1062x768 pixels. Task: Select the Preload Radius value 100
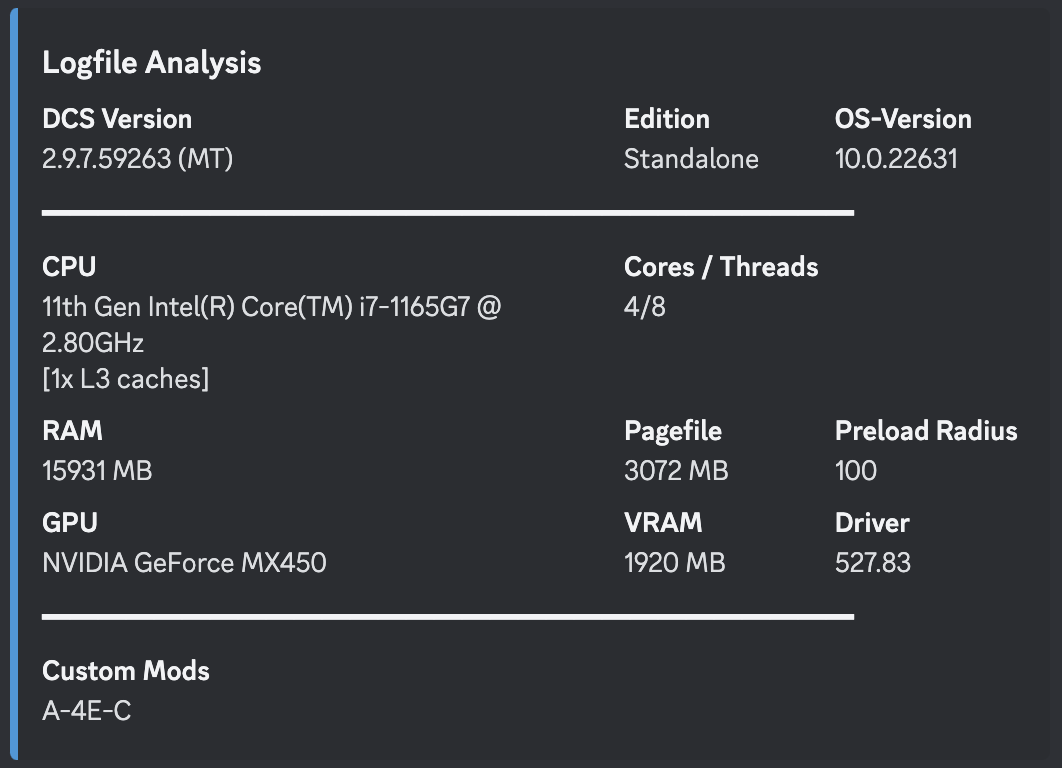856,471
